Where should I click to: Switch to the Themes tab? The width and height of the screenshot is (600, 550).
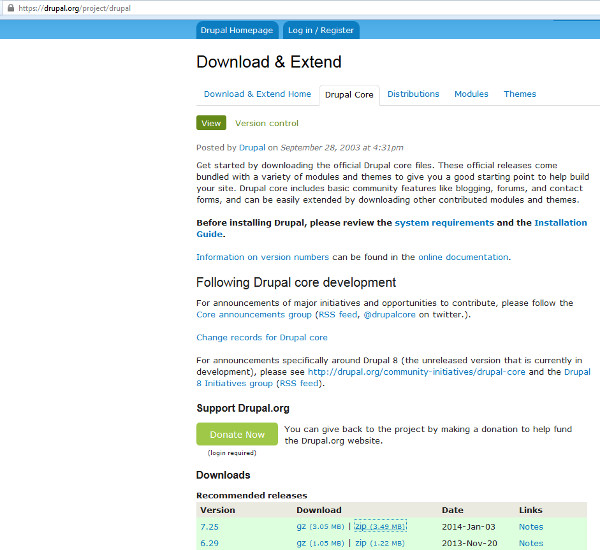tap(520, 94)
